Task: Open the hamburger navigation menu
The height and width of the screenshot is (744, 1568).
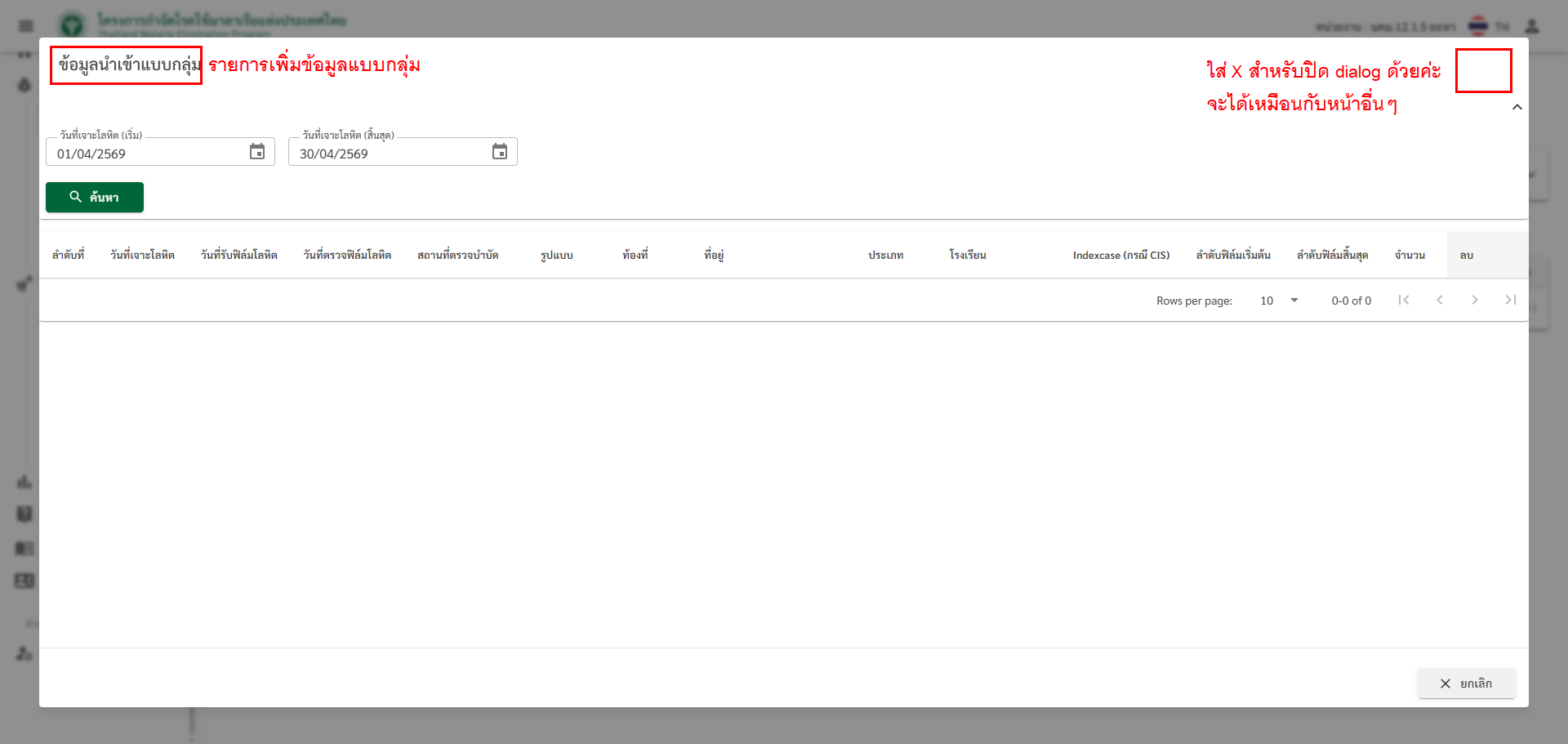Action: pyautogui.click(x=26, y=26)
